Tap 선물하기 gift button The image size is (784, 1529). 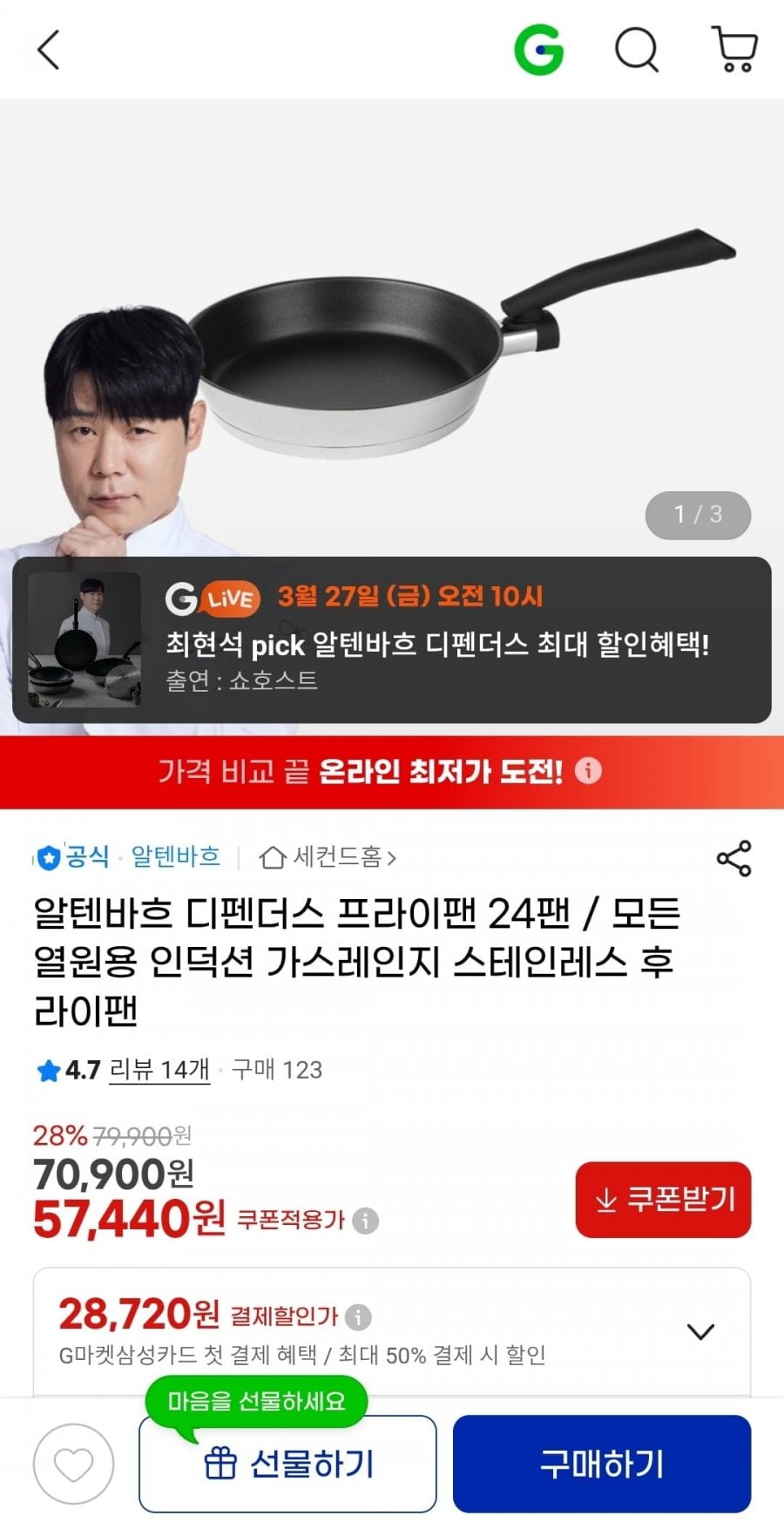point(287,1464)
